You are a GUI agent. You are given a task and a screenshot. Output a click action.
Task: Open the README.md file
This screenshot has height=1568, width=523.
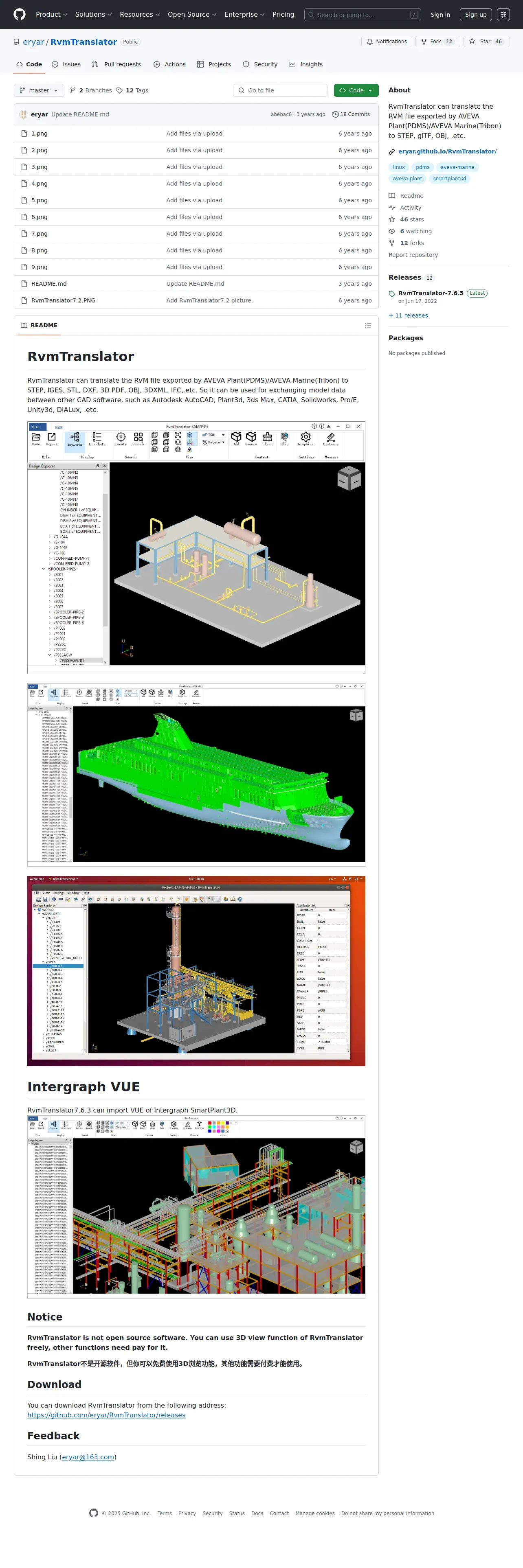(x=49, y=284)
